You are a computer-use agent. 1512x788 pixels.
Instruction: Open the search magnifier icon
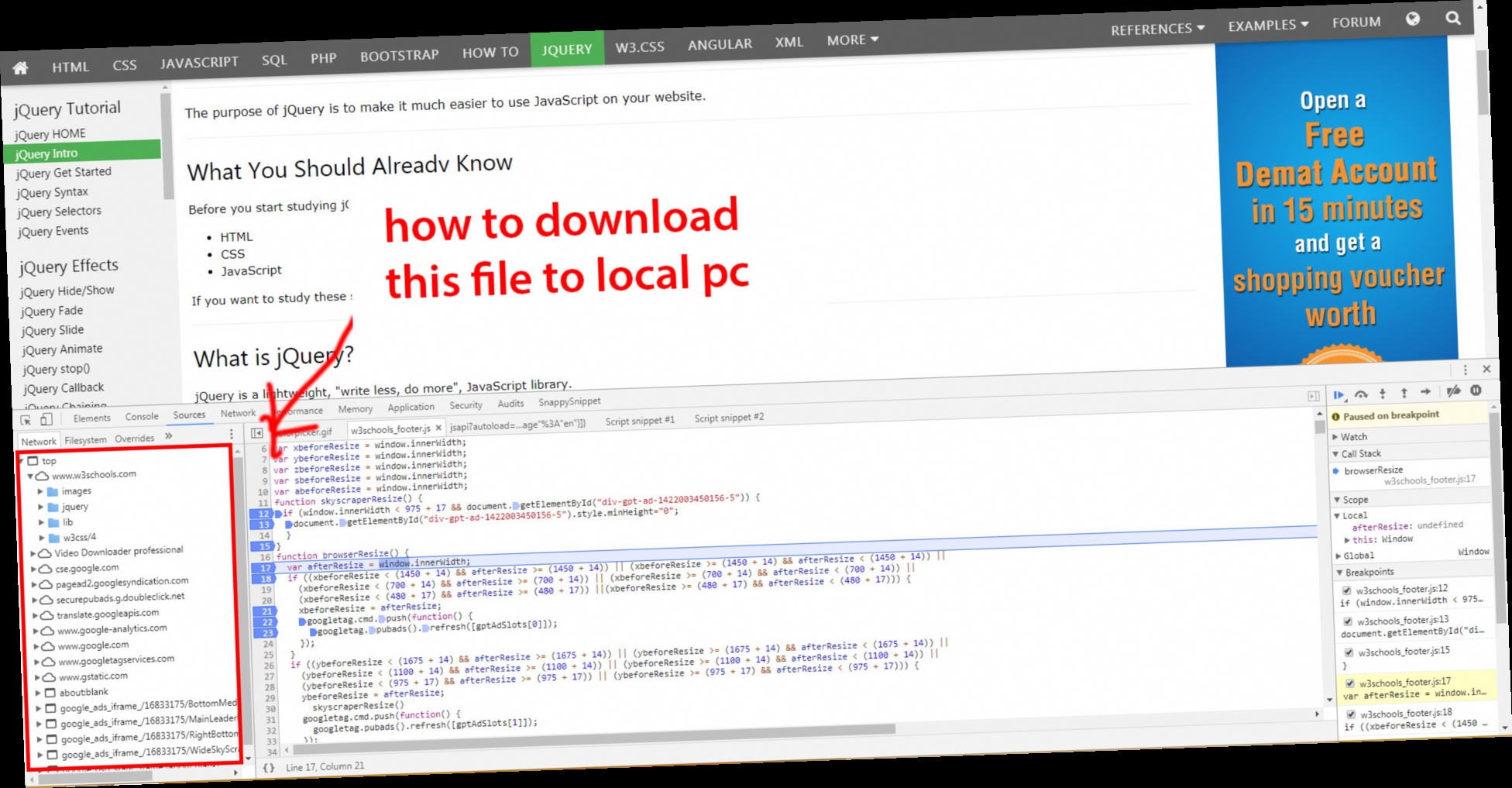[x=1453, y=18]
